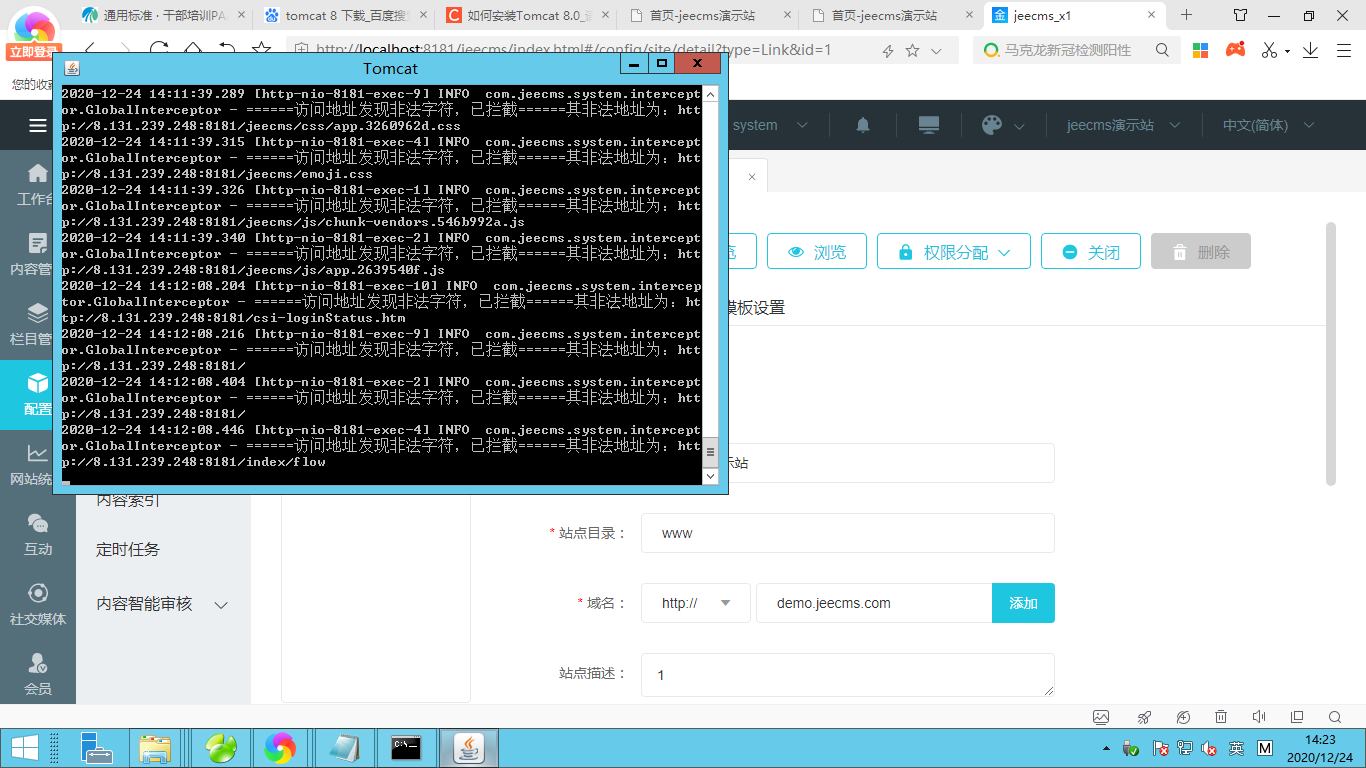This screenshot has width=1366, height=768.
Task: Open the jeecms演示站 site dropdown
Action: (1123, 125)
